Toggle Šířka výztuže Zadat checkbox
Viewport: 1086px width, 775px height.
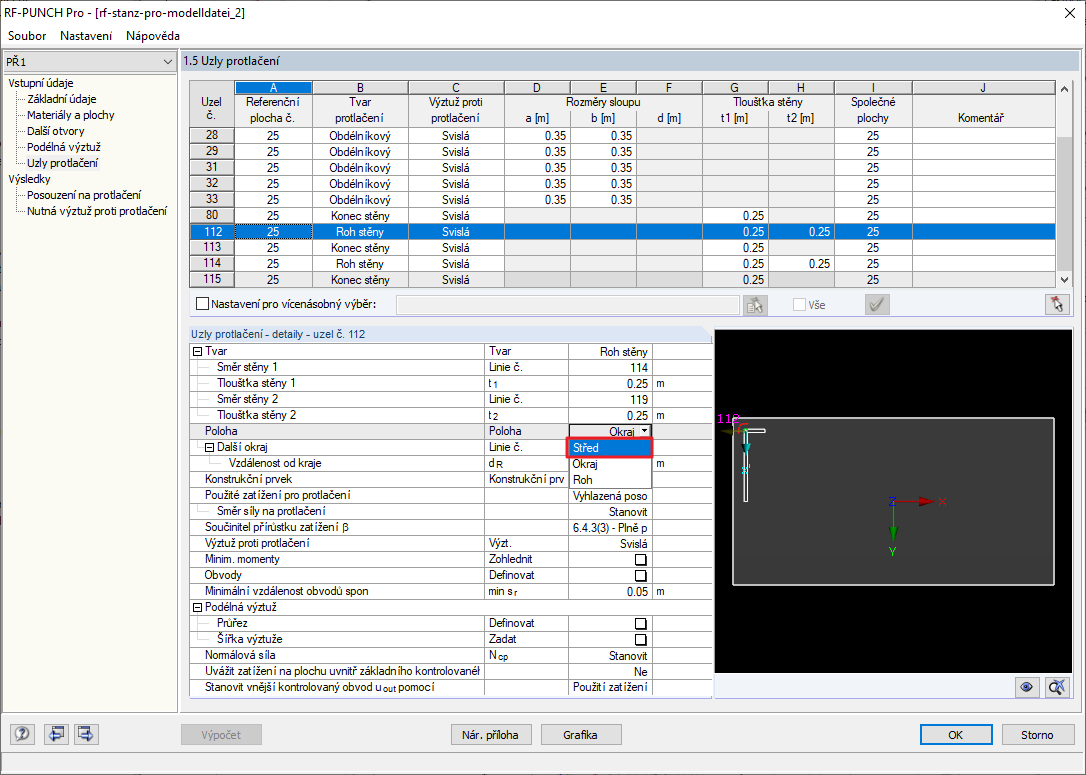(x=641, y=639)
